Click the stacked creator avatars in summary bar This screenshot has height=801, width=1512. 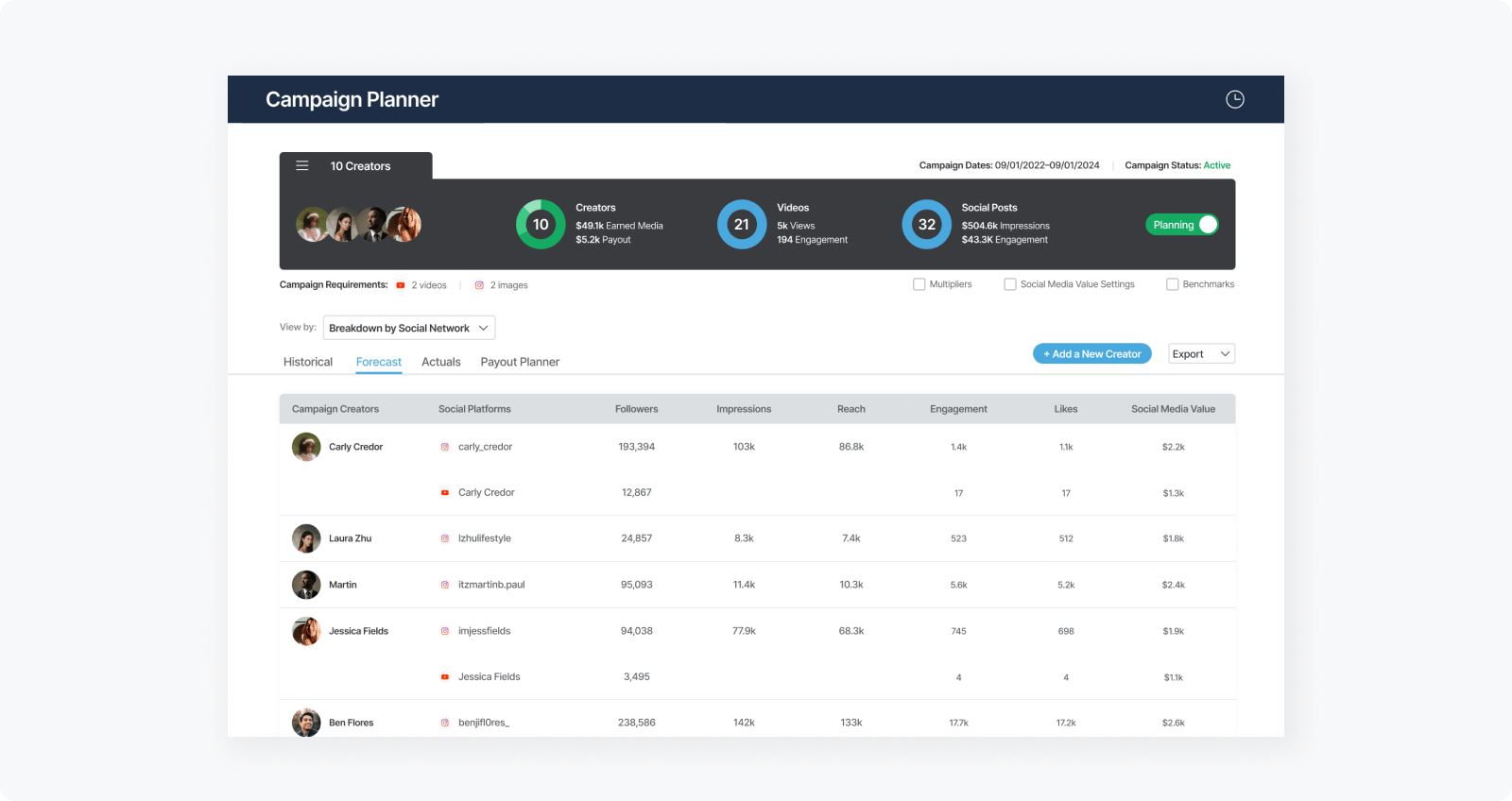358,224
